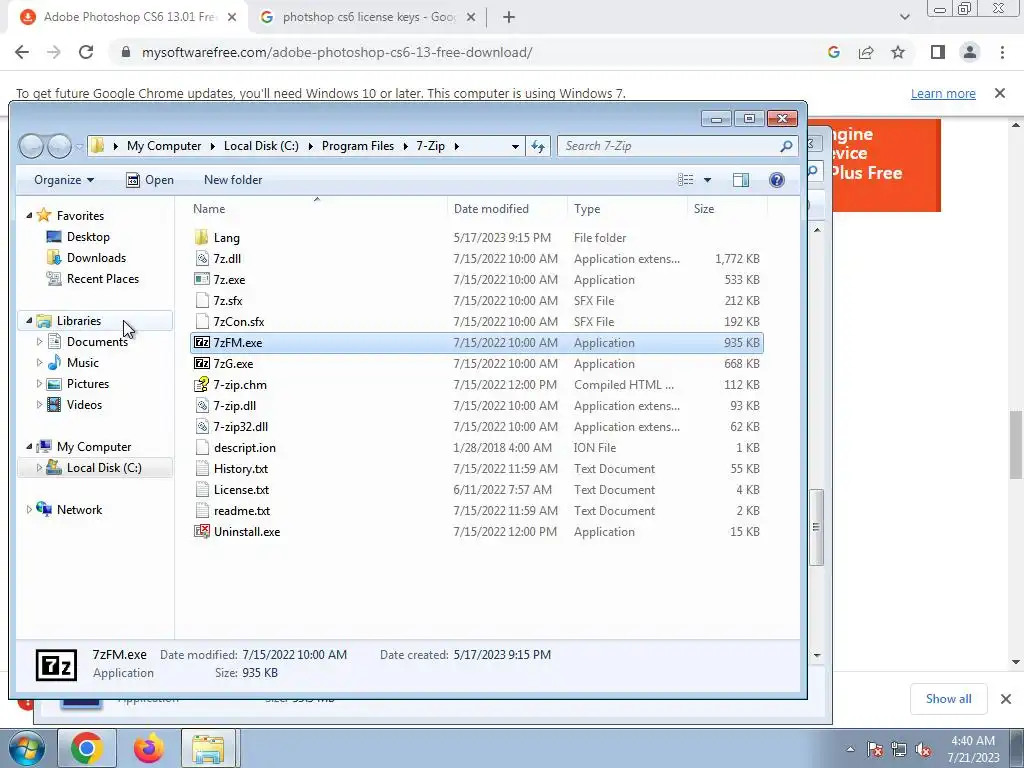
Task: Open the Chrome profile avatar
Action: click(x=970, y=52)
